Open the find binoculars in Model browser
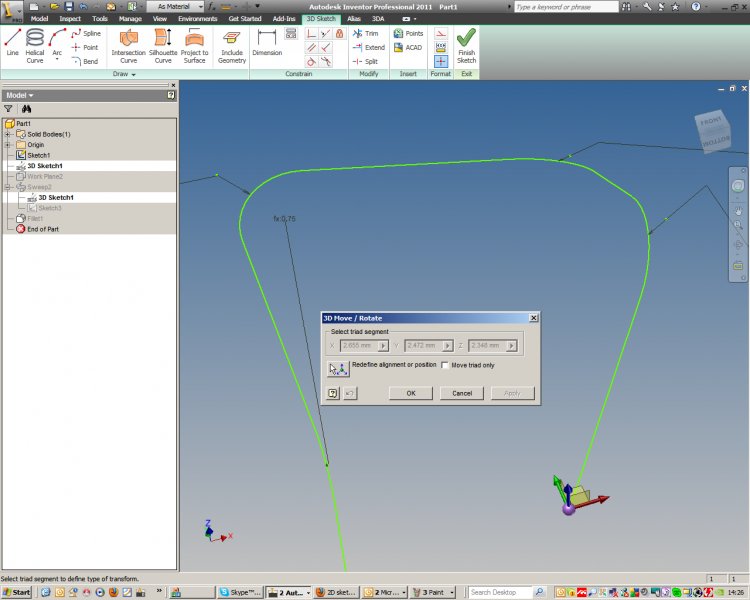Screen dimensions: 750x600 (27, 108)
